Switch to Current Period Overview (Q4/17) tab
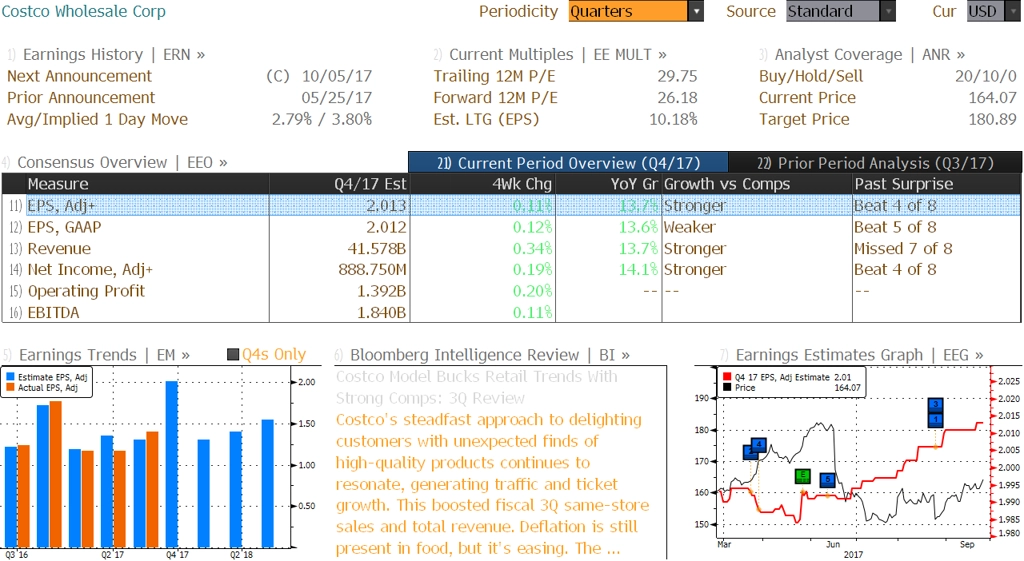 (x=568, y=163)
